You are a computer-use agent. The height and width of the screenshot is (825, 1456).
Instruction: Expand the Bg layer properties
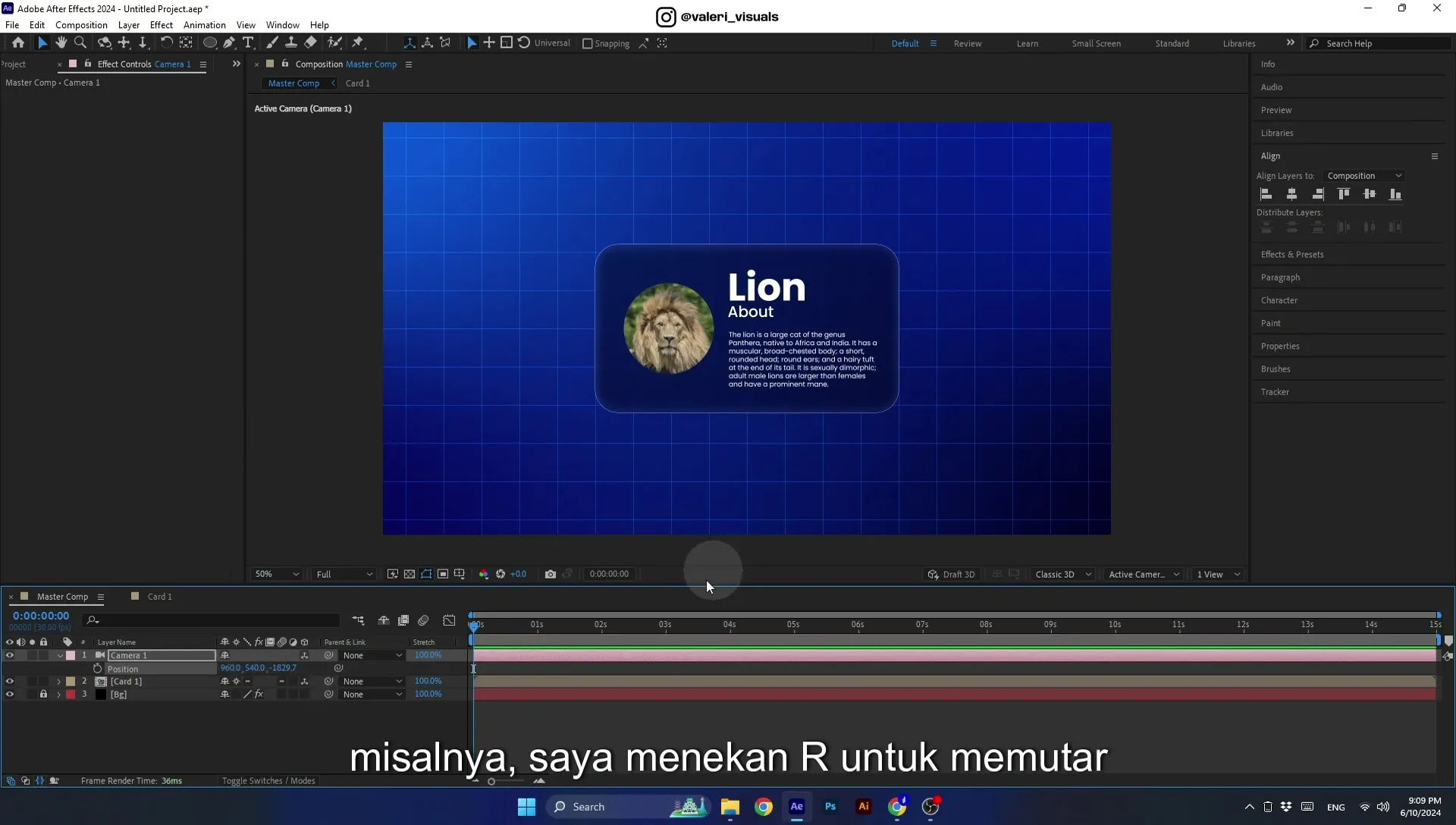pyautogui.click(x=59, y=695)
